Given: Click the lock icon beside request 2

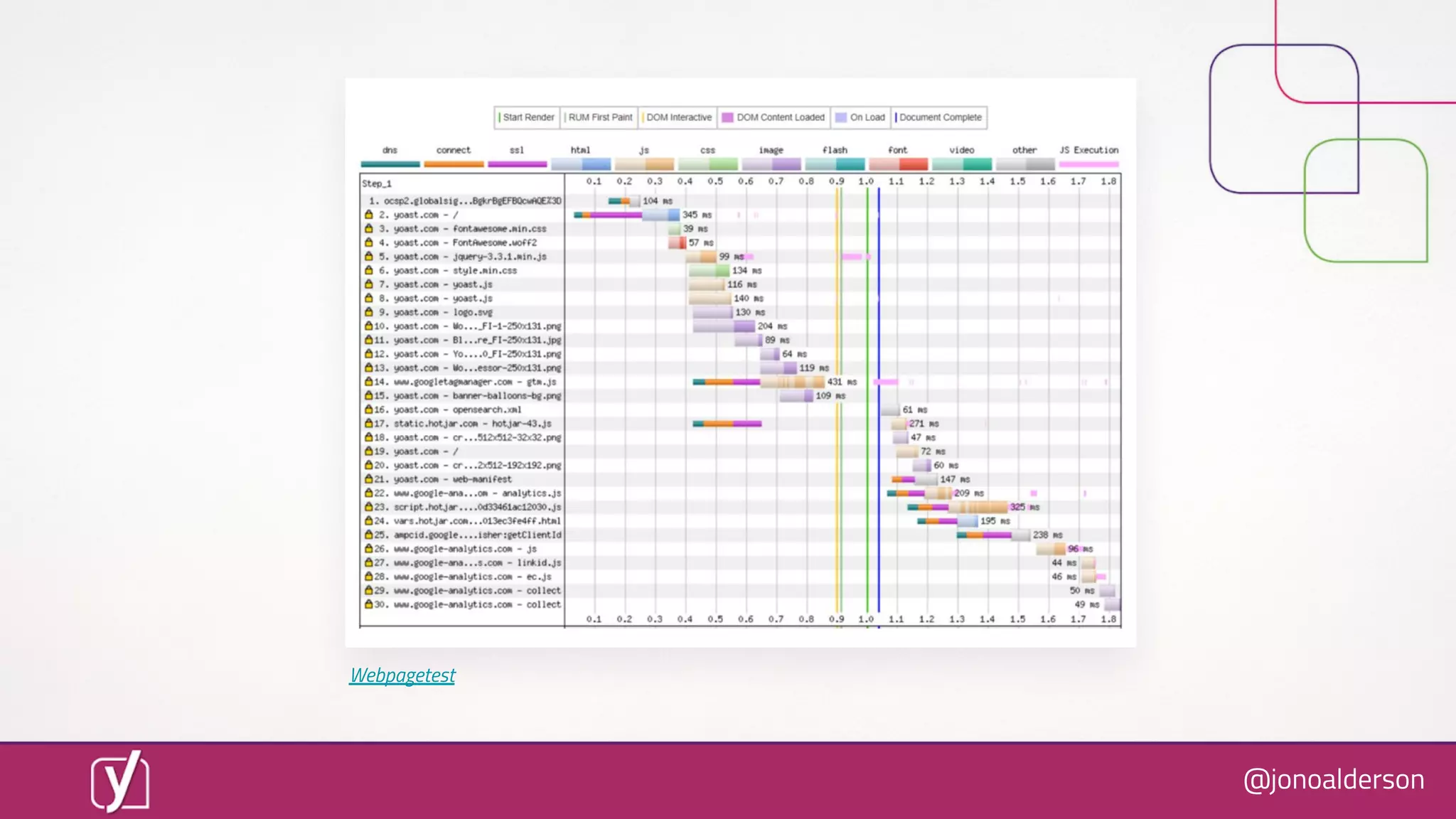Looking at the screenshot, I should coord(368,214).
